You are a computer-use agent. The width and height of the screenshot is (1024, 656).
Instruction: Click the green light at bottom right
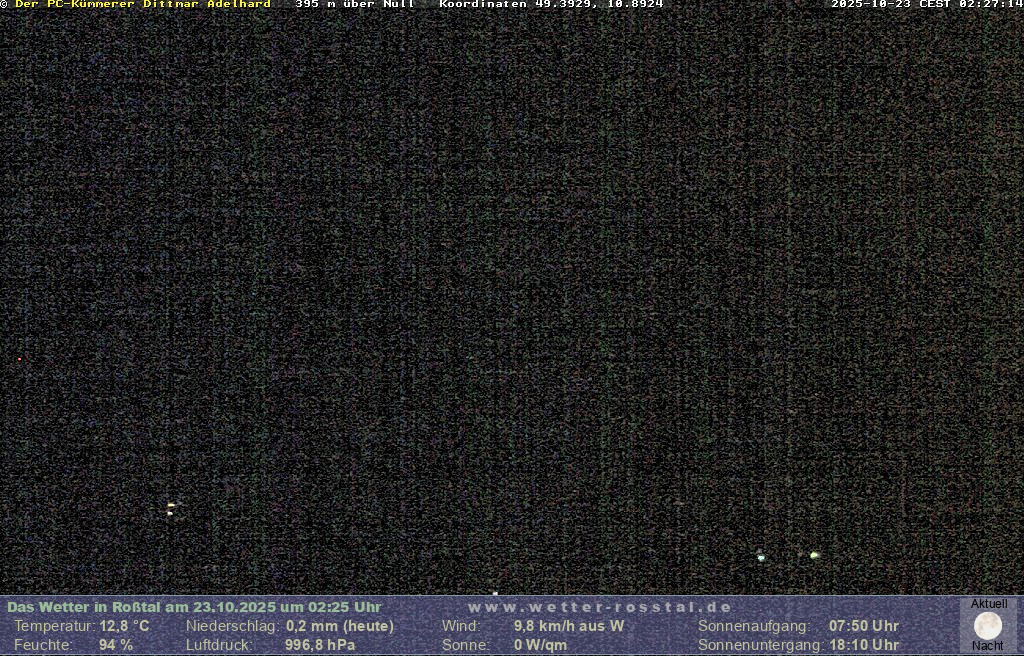(814, 555)
